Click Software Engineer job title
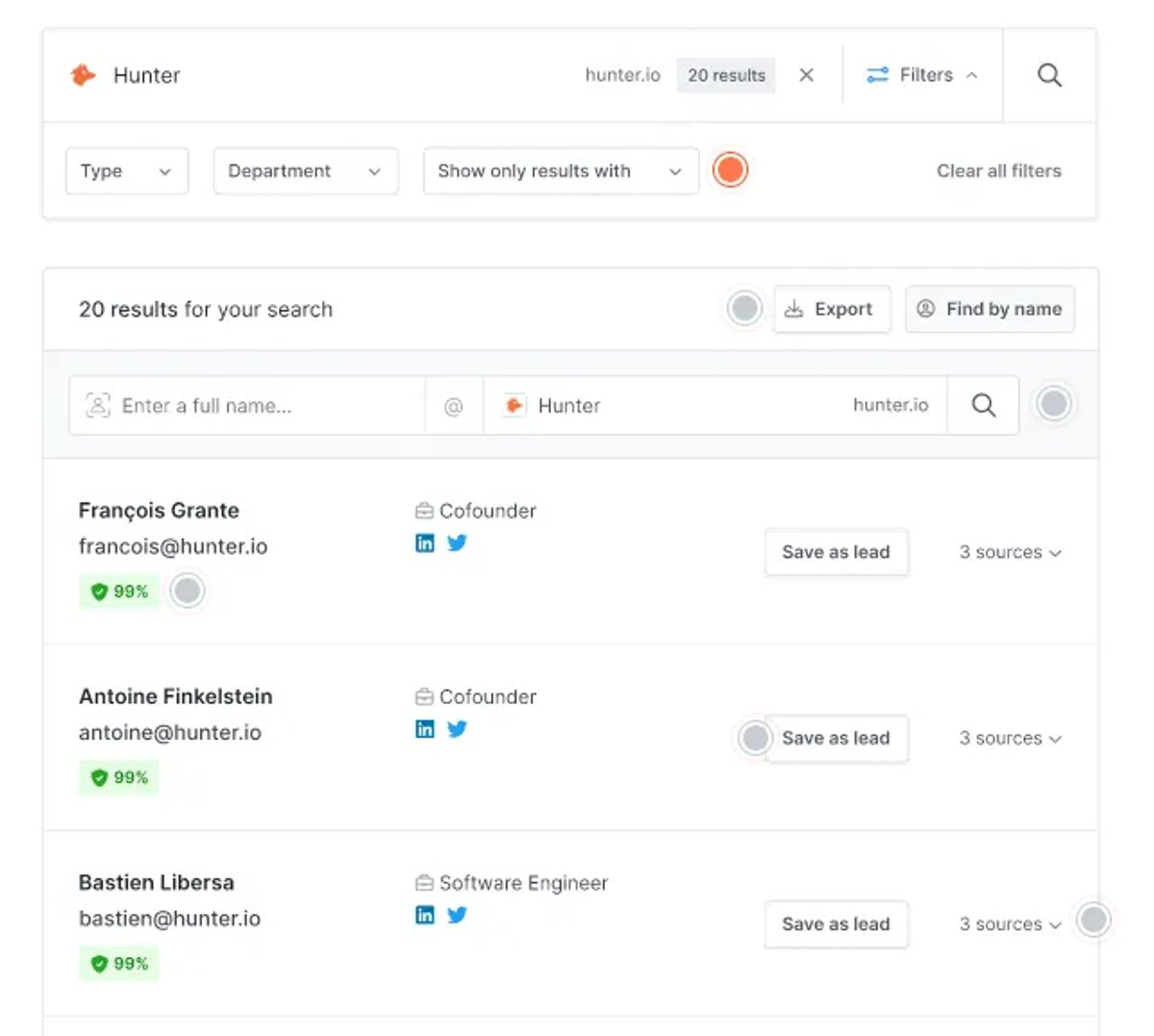This screenshot has height=1036, width=1154. coord(523,883)
